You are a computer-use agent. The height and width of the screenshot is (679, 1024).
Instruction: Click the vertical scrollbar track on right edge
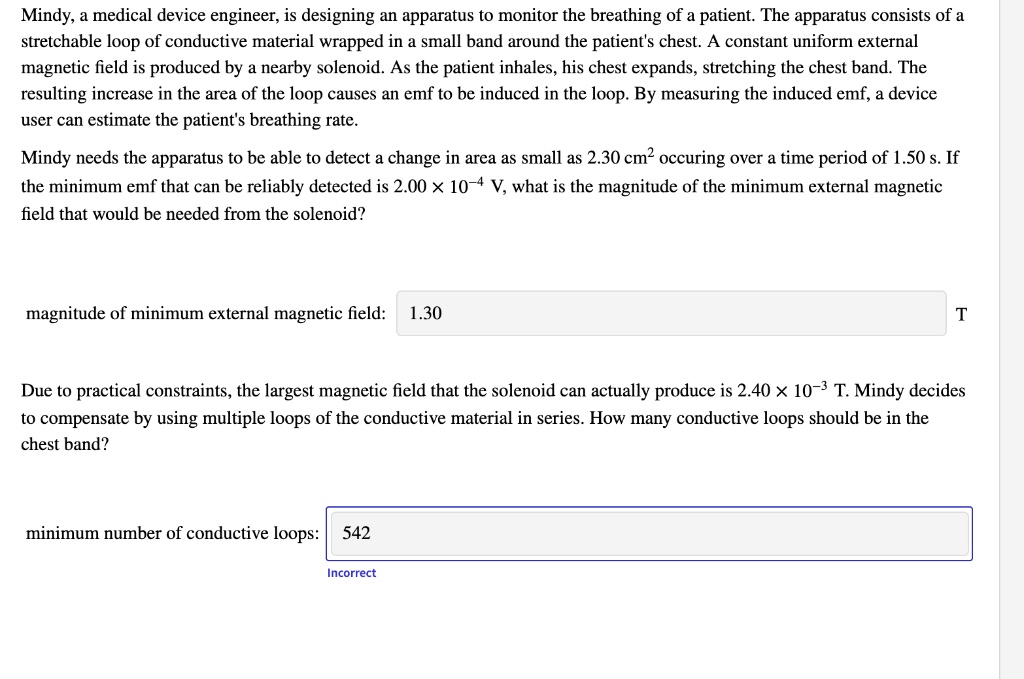(x=1011, y=340)
